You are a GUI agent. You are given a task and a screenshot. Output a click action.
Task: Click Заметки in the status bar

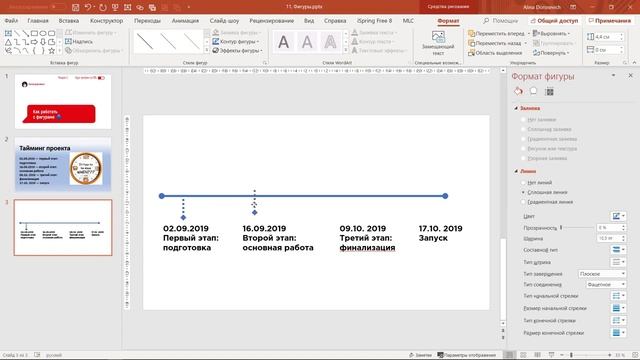[420, 355]
